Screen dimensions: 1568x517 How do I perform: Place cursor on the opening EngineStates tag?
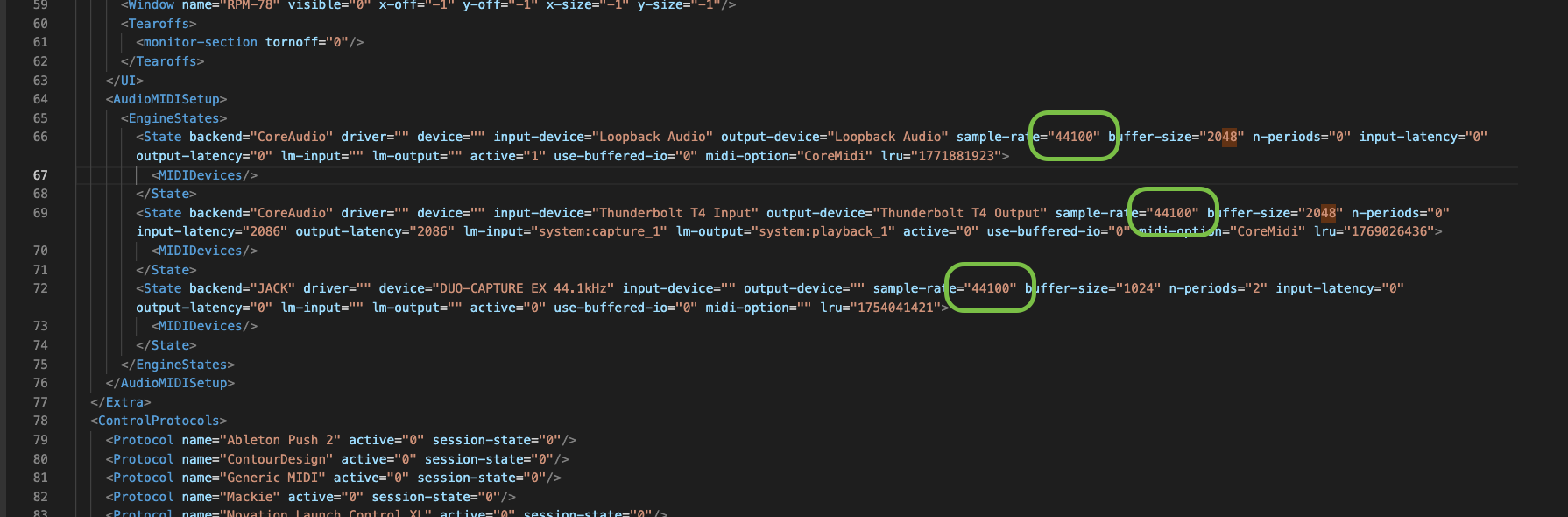[173, 118]
